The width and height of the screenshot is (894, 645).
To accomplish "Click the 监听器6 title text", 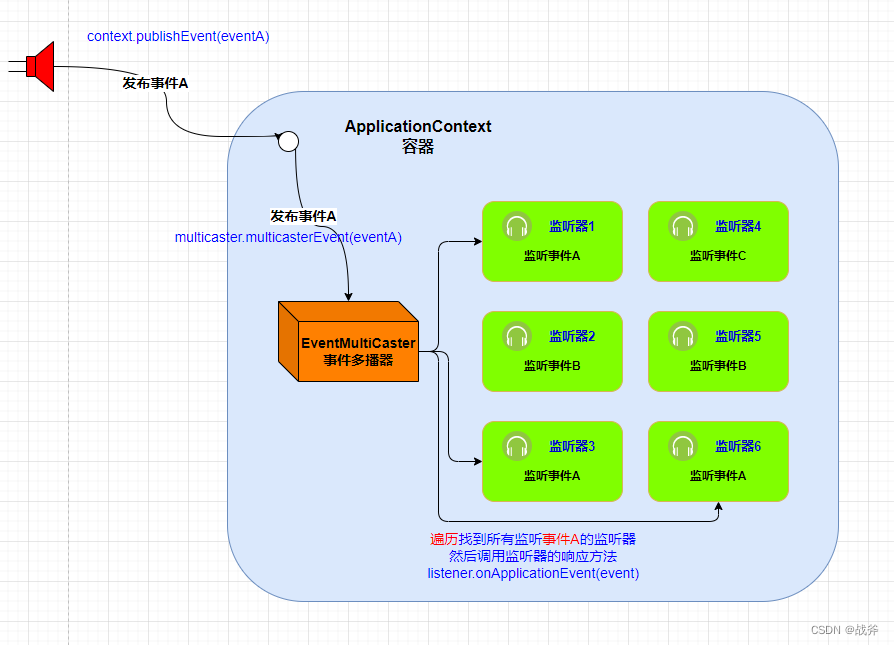I will [738, 447].
